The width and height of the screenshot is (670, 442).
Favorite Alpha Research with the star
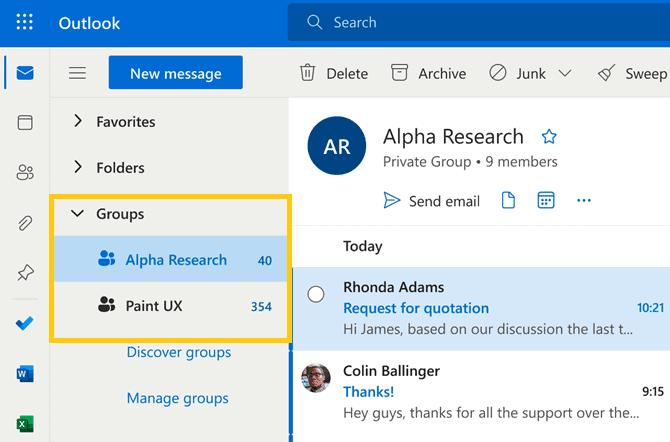coord(549,137)
